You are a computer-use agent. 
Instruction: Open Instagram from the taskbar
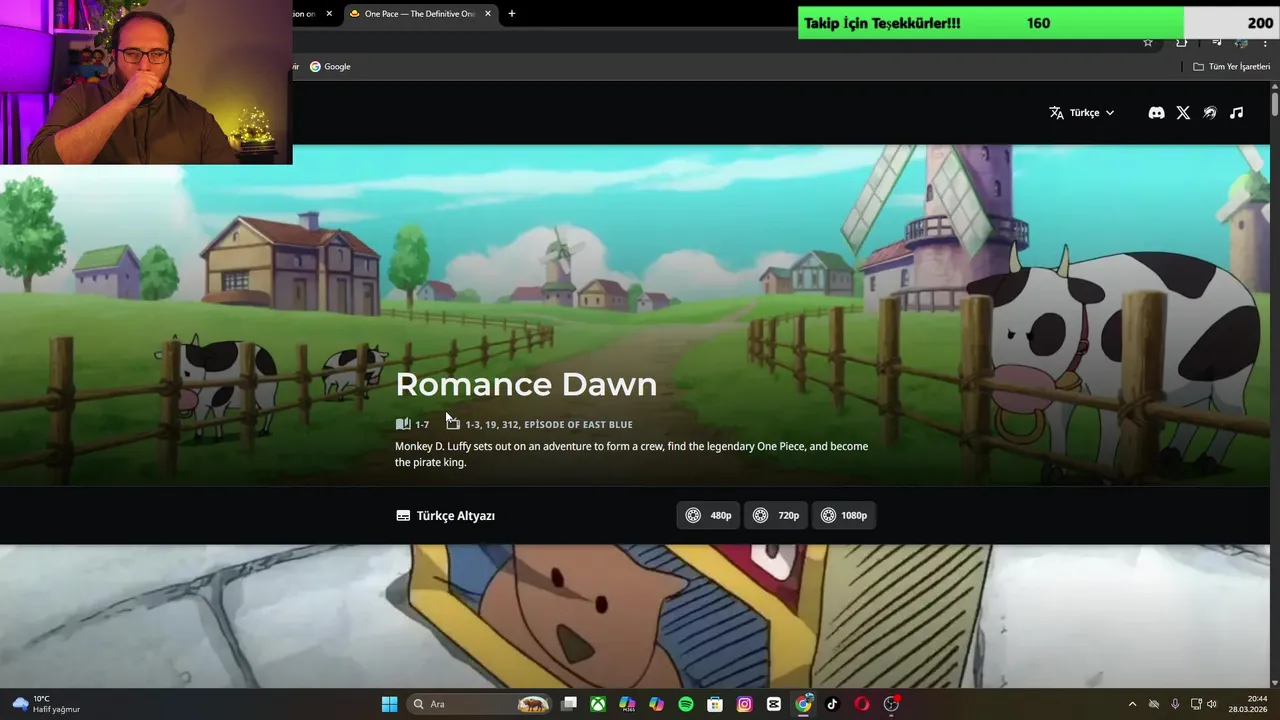pos(744,704)
